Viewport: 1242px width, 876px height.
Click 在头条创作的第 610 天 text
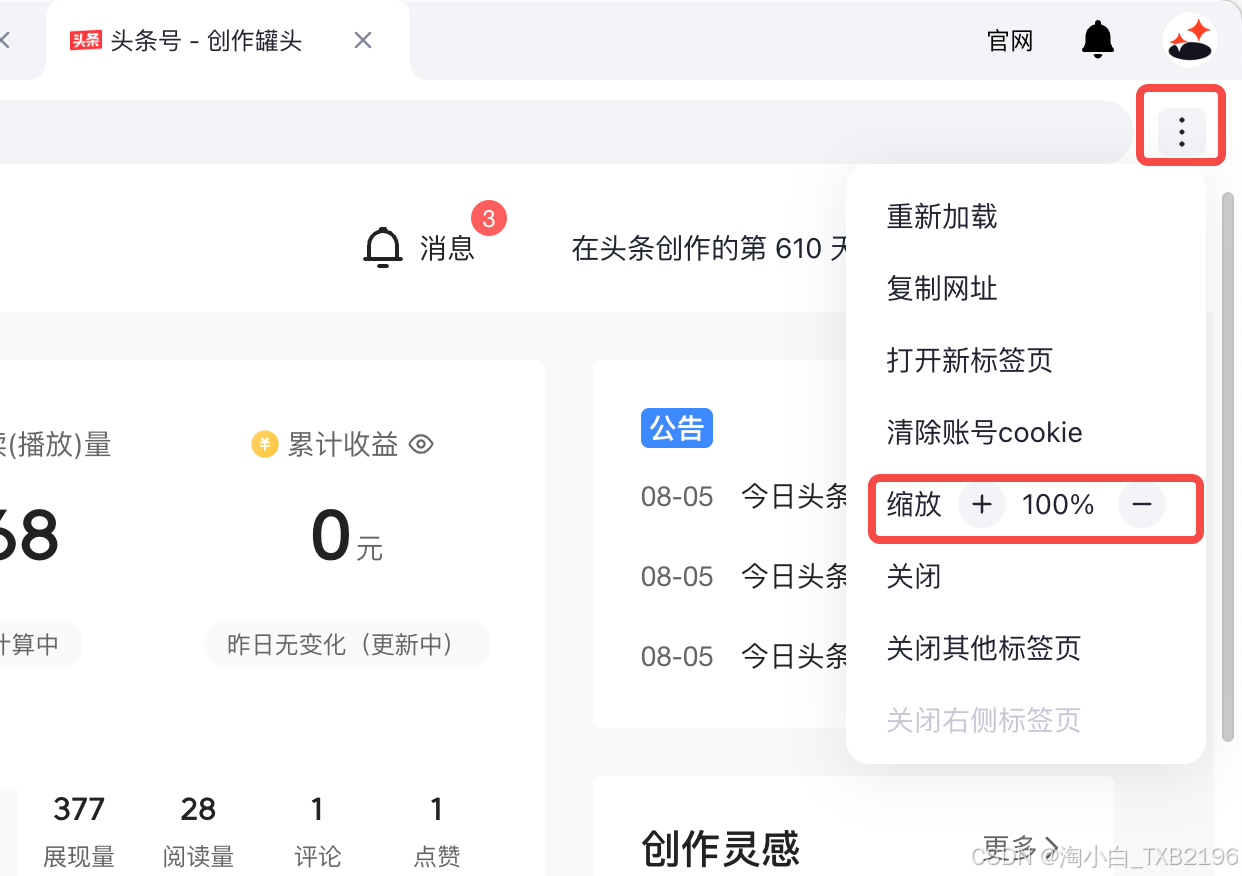click(x=709, y=248)
